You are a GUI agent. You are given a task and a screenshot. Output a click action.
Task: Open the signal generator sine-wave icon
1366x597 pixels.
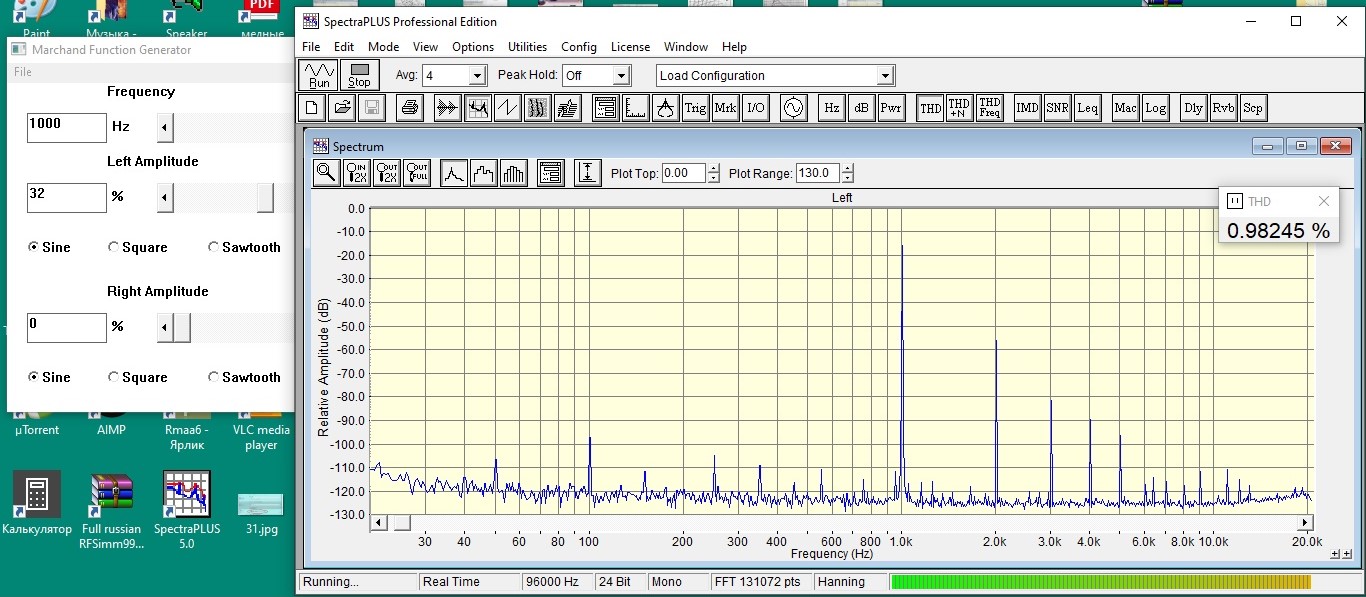point(793,108)
